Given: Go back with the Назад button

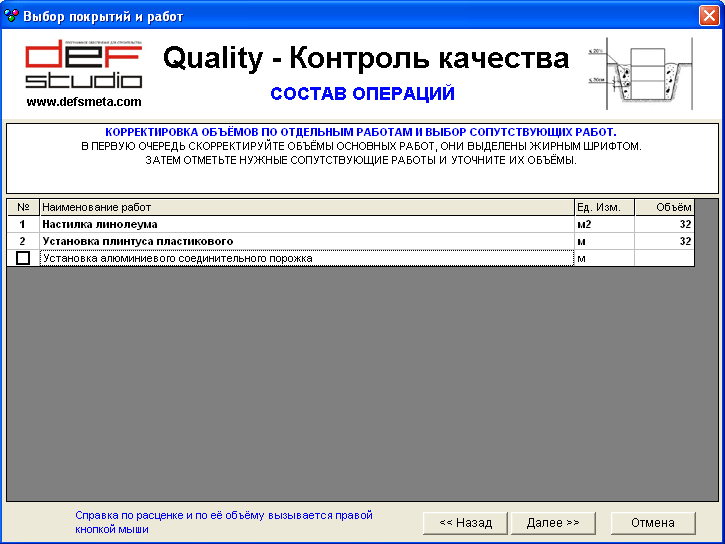Looking at the screenshot, I should click(465, 523).
